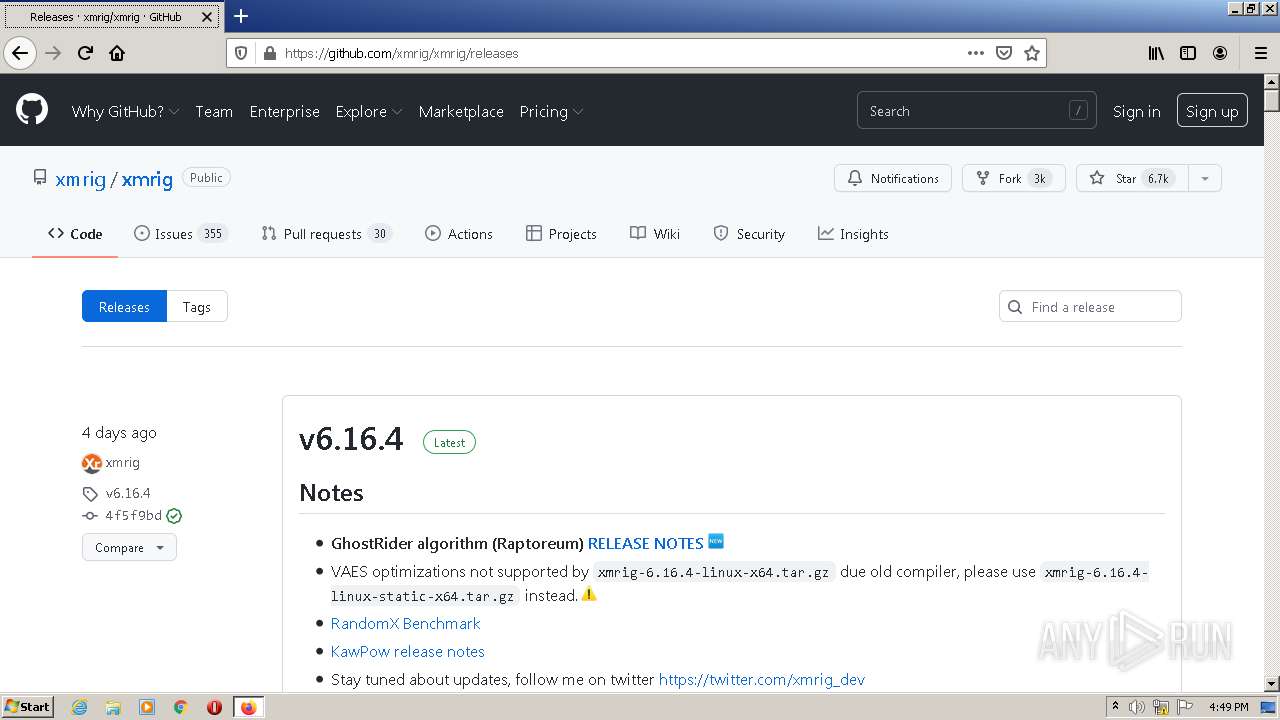The width and height of the screenshot is (1280, 720).
Task: Open RELEASE NOTES link
Action: pos(645,543)
